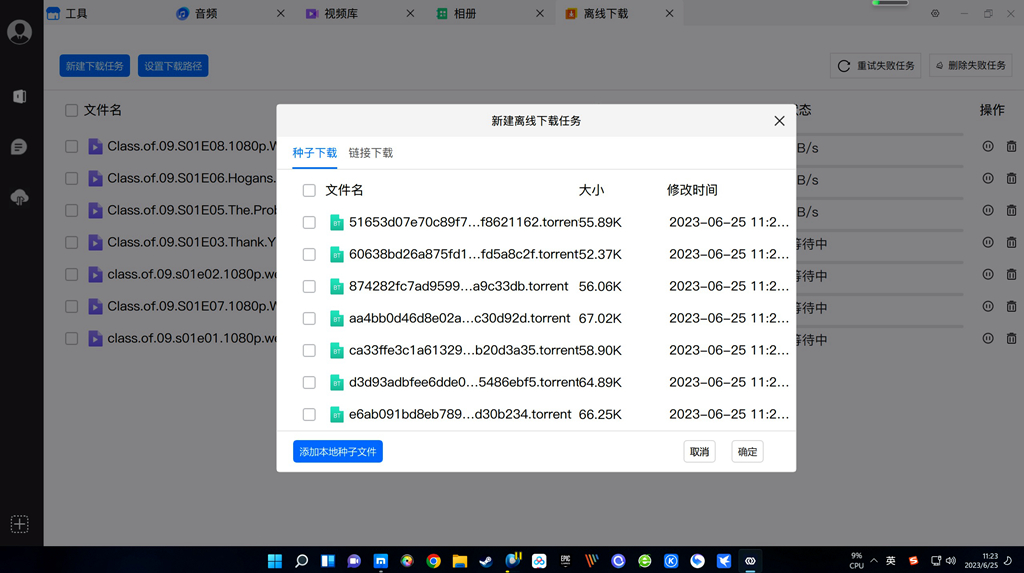Pause the Class.of.09.S01E03.Thank.Y task

[988, 242]
